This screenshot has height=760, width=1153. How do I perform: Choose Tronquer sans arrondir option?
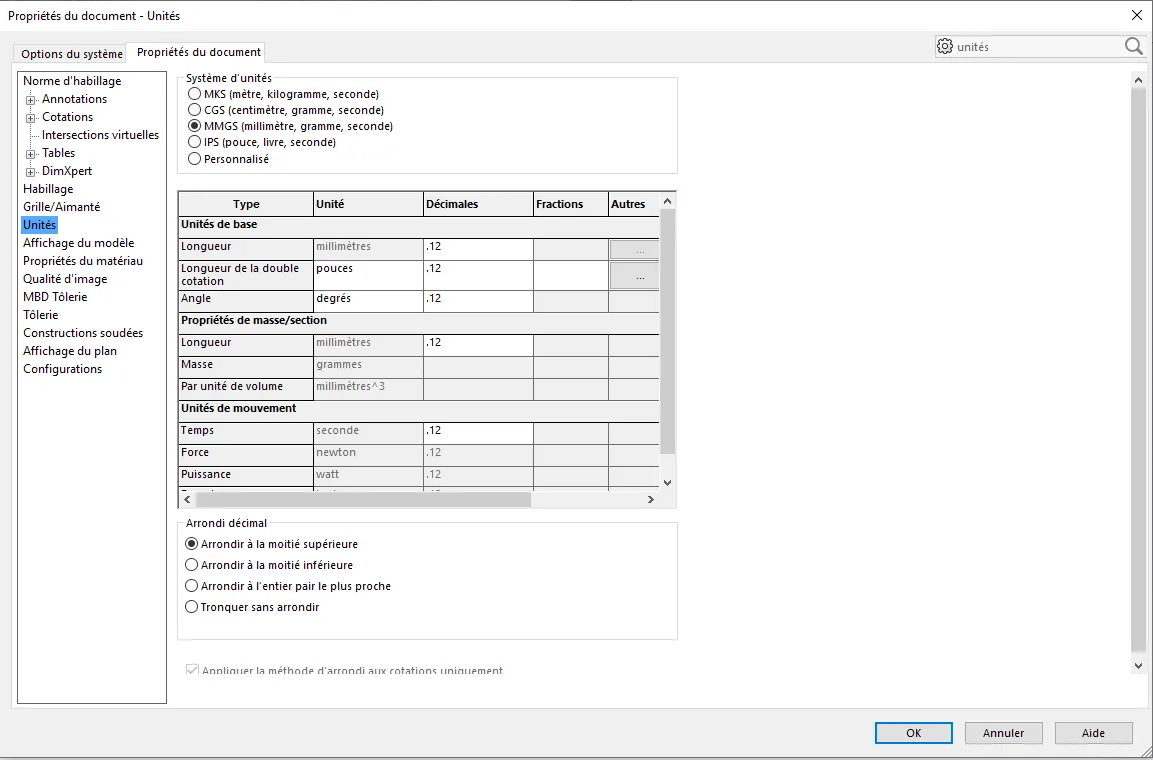pyautogui.click(x=191, y=607)
